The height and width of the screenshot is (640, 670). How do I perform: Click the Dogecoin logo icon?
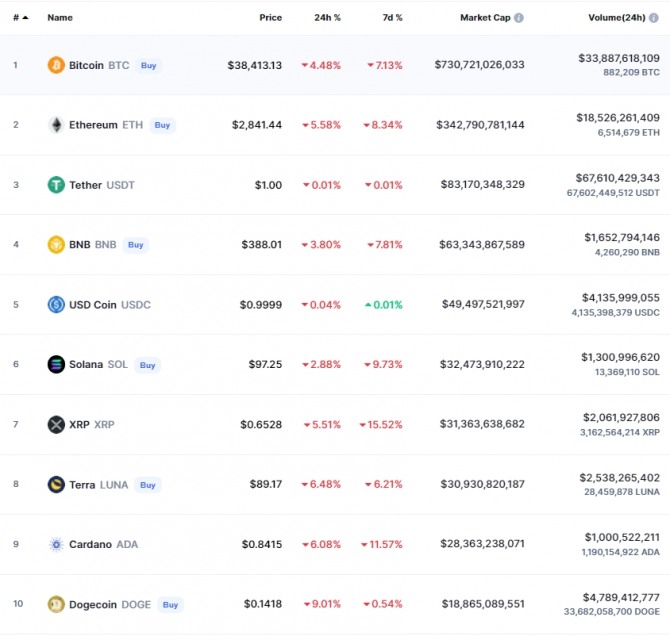(x=56, y=604)
